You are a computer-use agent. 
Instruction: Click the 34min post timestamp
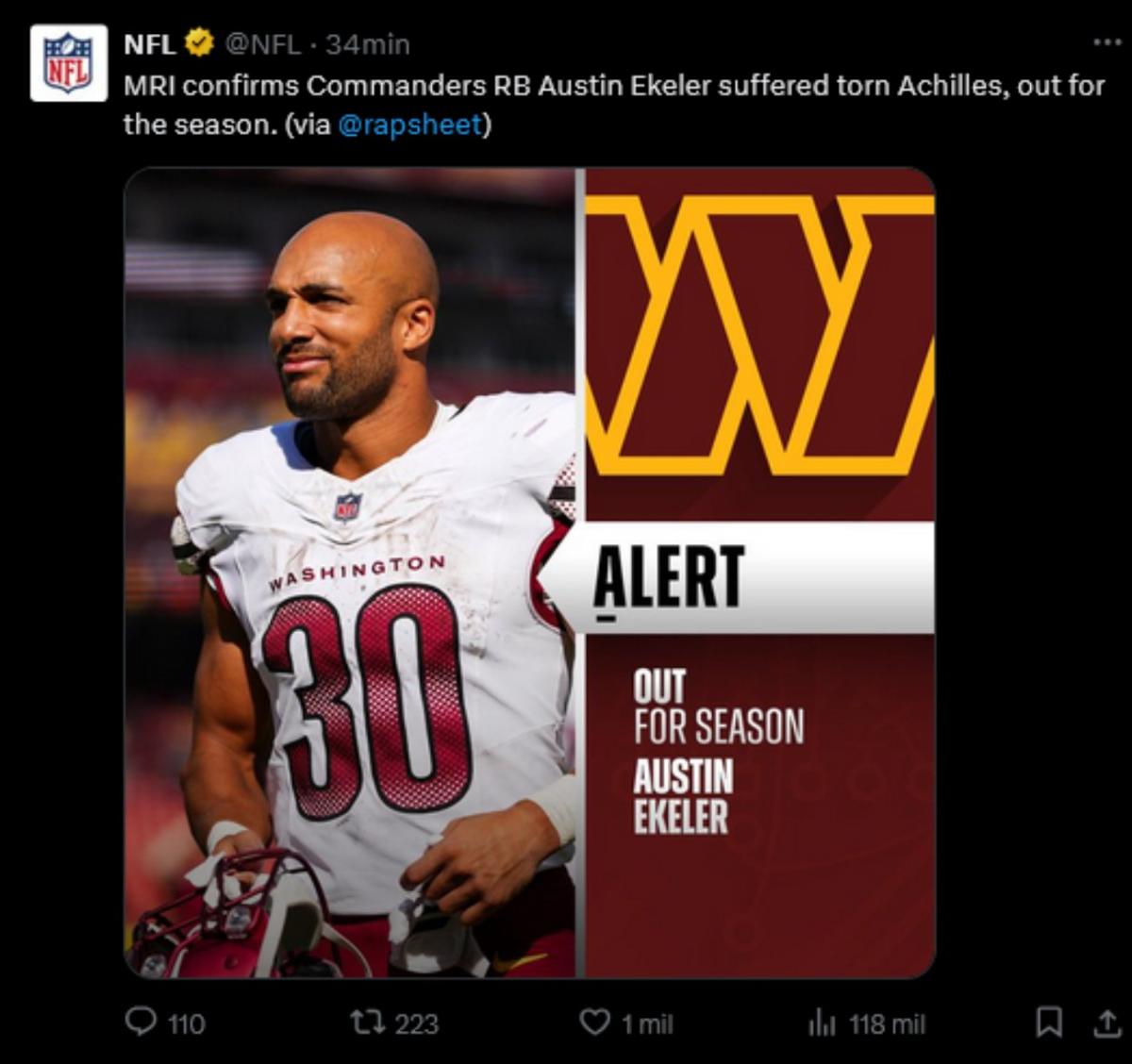point(368,43)
